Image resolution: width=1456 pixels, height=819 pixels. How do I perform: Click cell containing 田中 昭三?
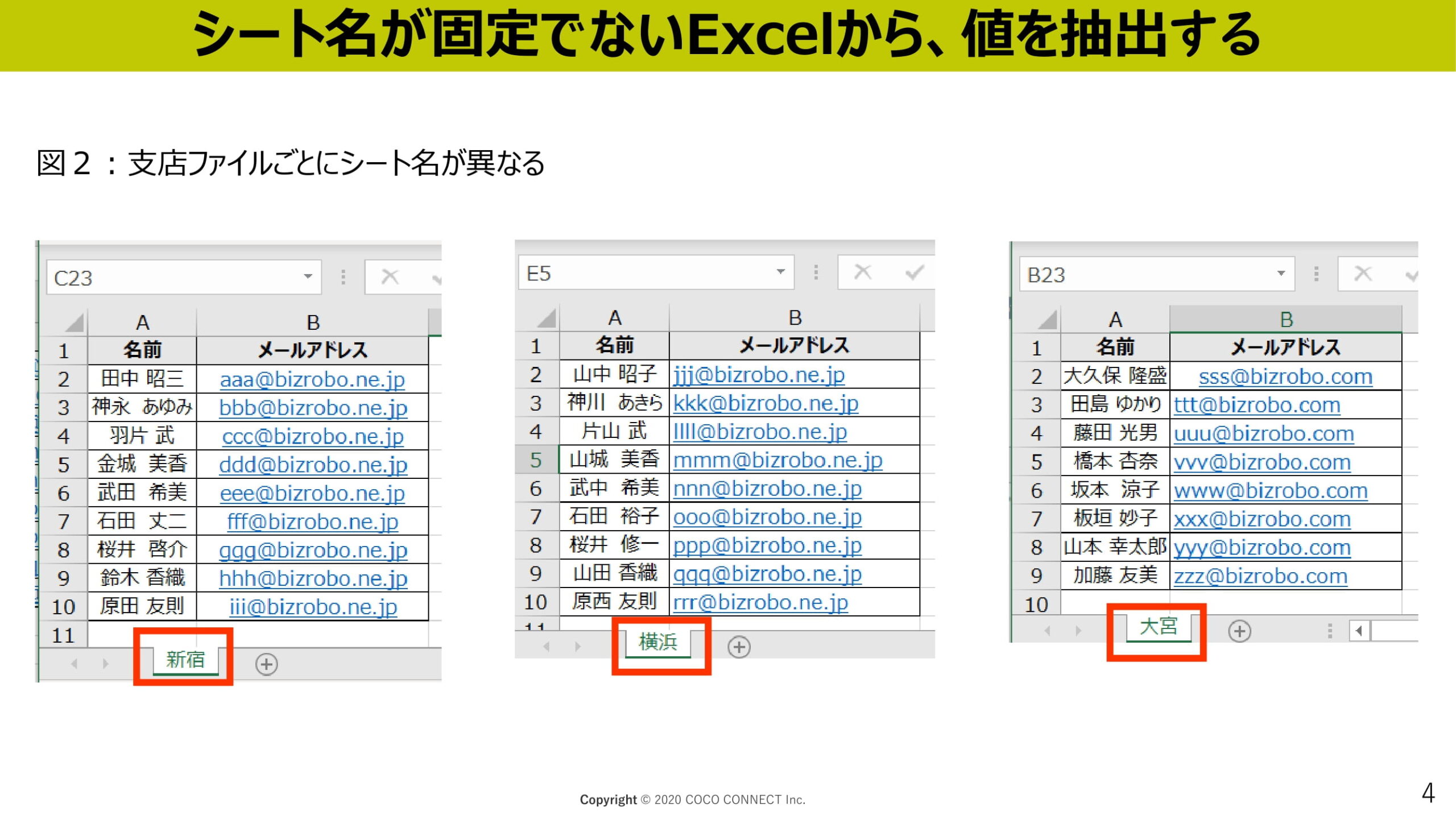coord(142,379)
